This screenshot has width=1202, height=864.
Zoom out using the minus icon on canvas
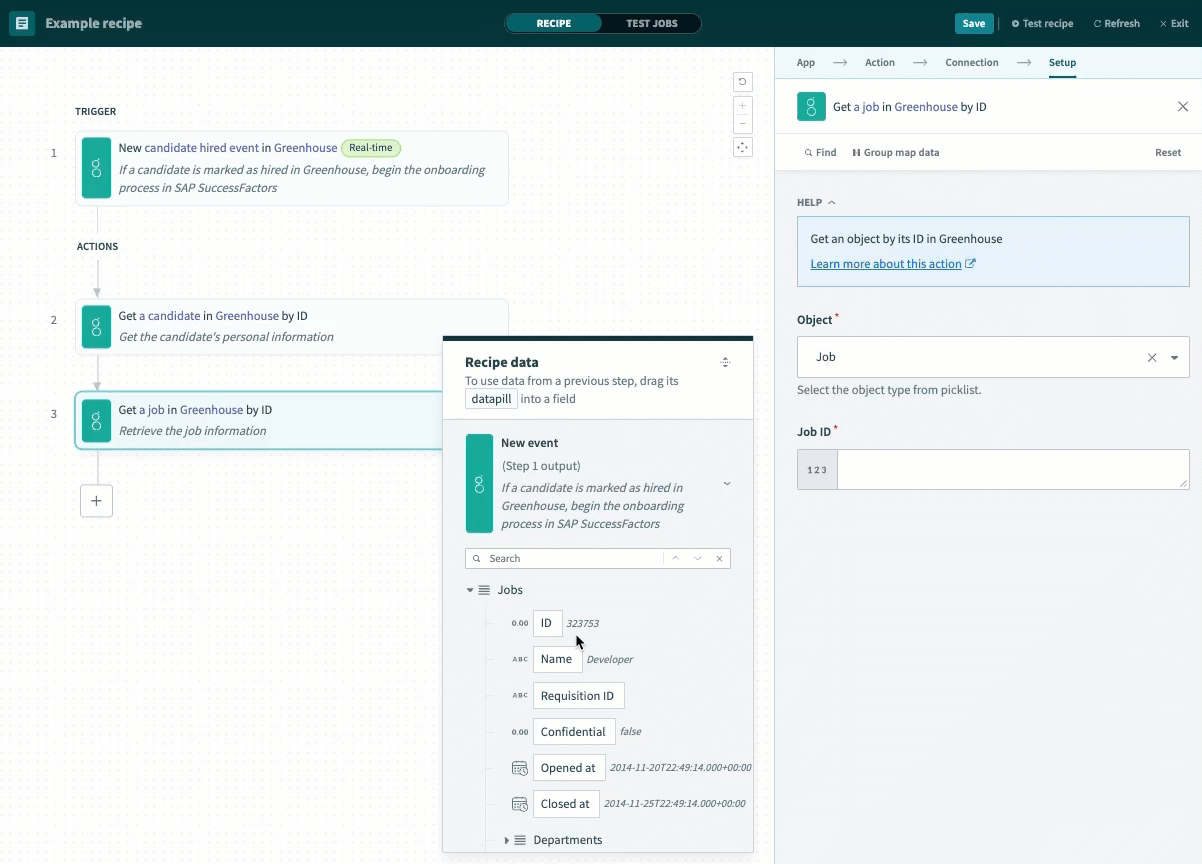[742, 124]
